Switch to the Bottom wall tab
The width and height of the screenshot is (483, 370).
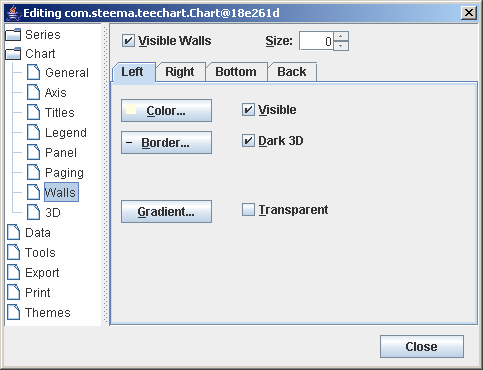point(236,72)
